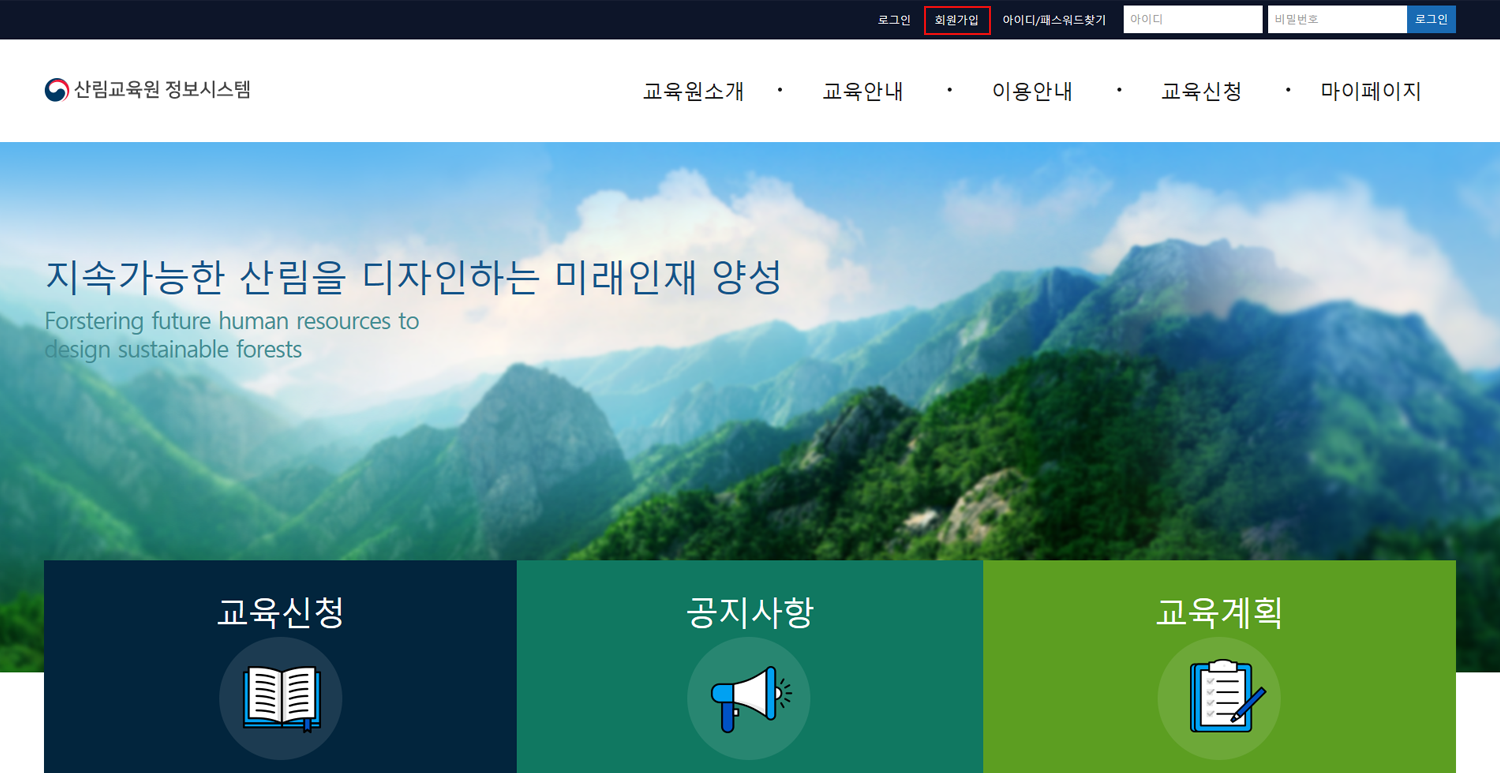
Task: Click inside the 비밀번호 password field
Action: click(1336, 19)
